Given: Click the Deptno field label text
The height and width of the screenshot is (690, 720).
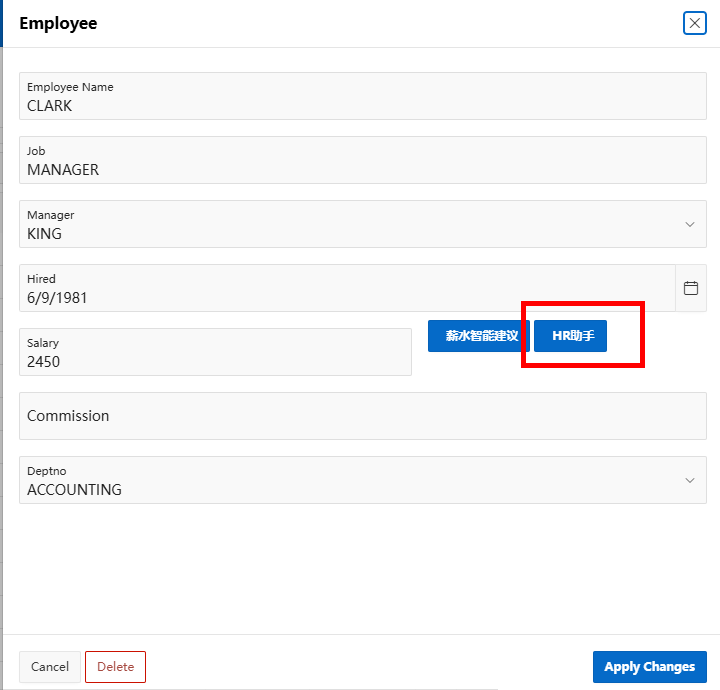Looking at the screenshot, I should tap(47, 471).
